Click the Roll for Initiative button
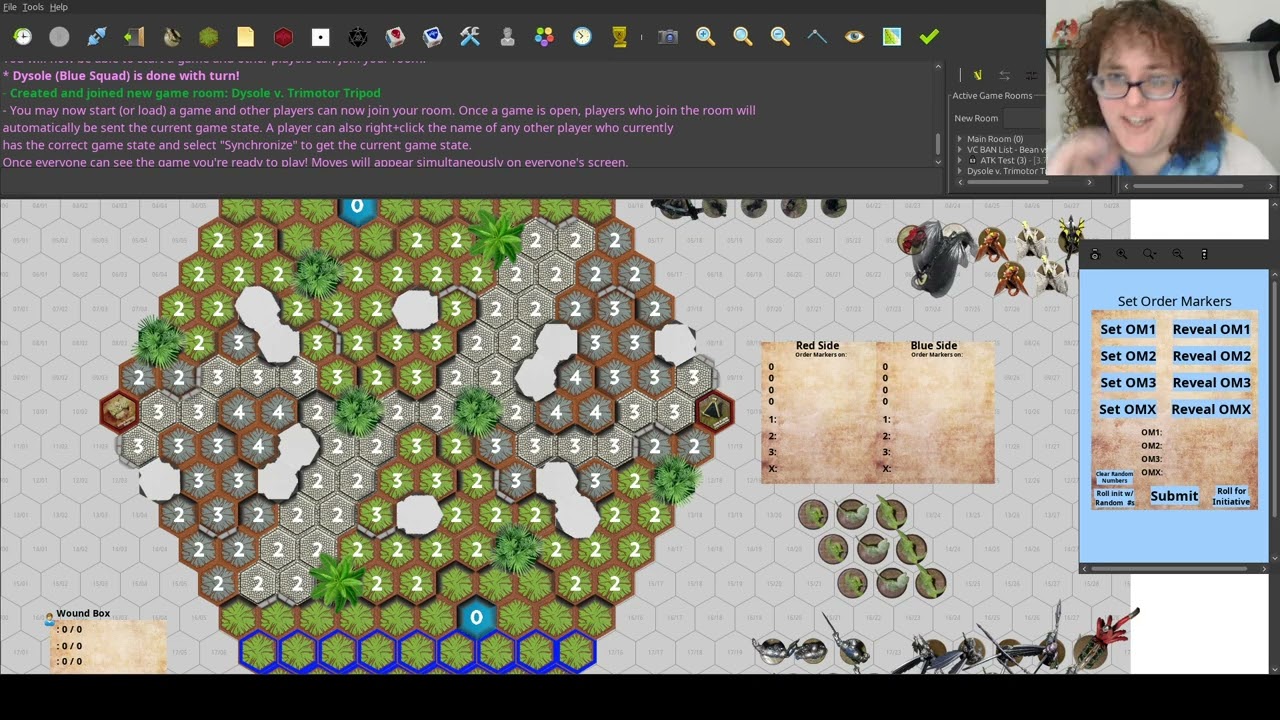This screenshot has height=720, width=1280. pyautogui.click(x=1232, y=496)
